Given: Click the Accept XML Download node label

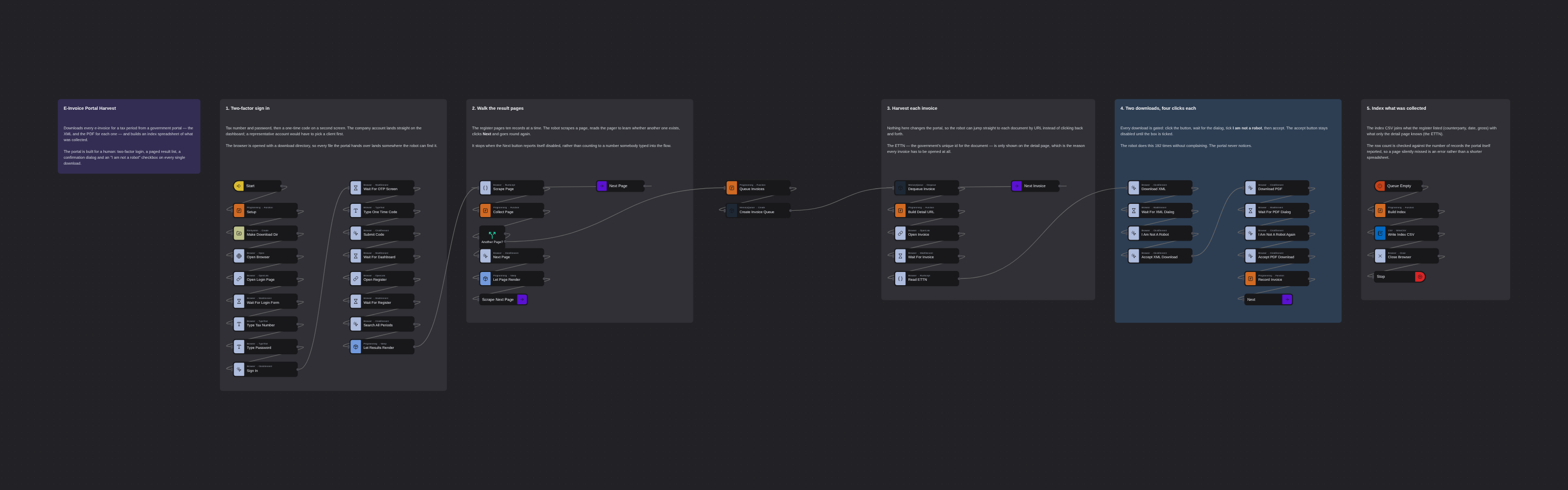Looking at the screenshot, I should tap(1159, 257).
